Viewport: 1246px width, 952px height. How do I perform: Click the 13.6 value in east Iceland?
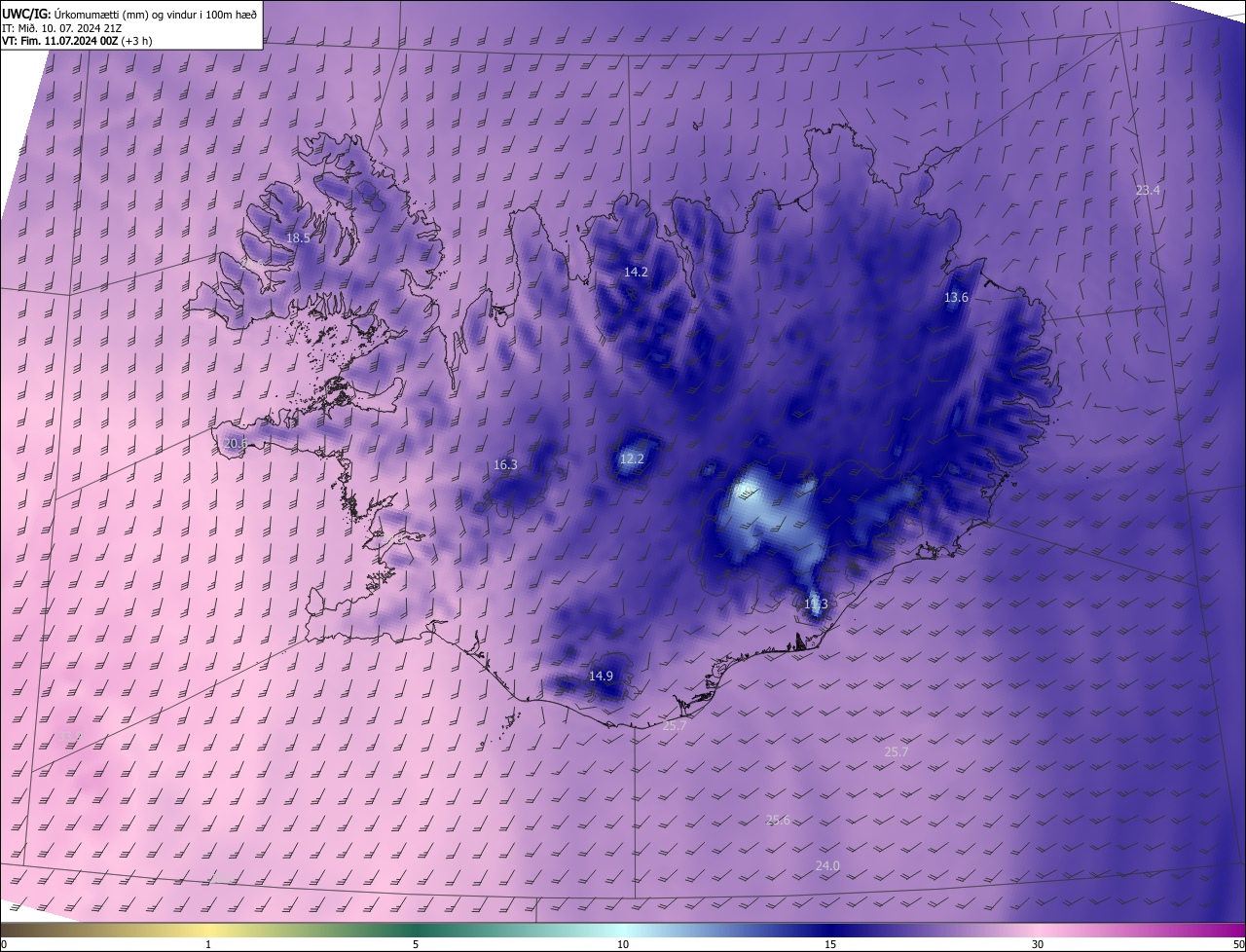pos(956,298)
